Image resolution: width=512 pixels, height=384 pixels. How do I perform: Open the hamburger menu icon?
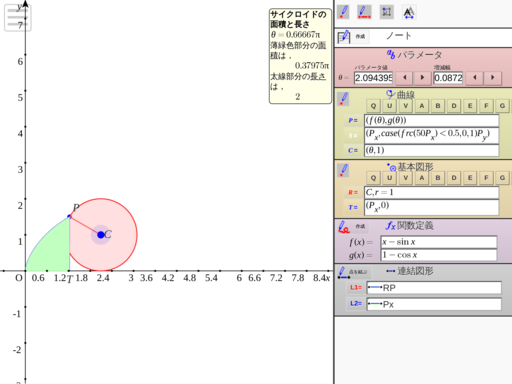tap(18, 18)
